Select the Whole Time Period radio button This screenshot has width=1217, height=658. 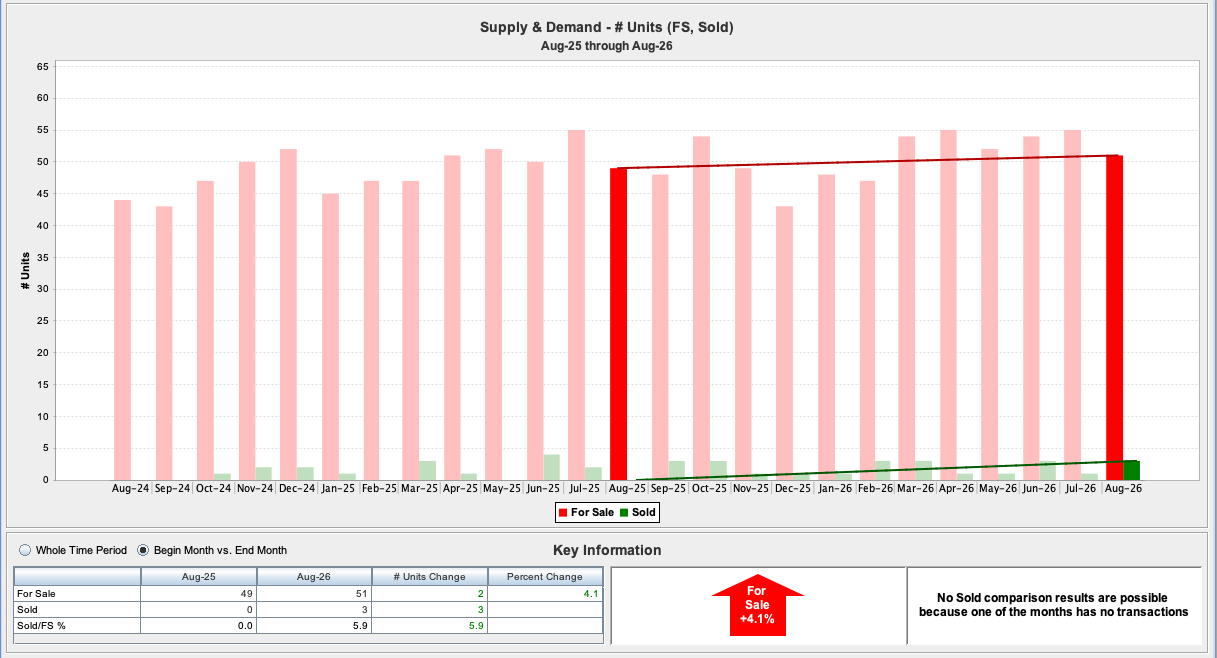pos(26,550)
